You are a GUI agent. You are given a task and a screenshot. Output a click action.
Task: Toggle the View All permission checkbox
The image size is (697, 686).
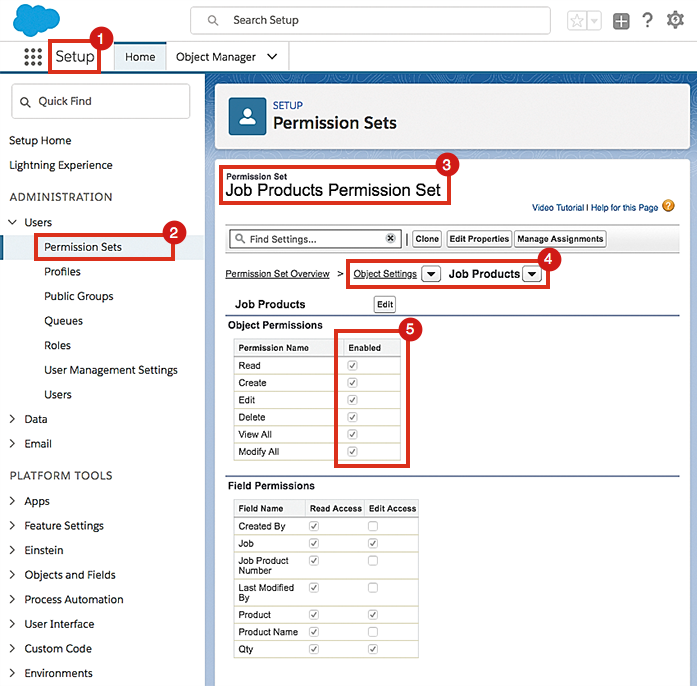(353, 434)
